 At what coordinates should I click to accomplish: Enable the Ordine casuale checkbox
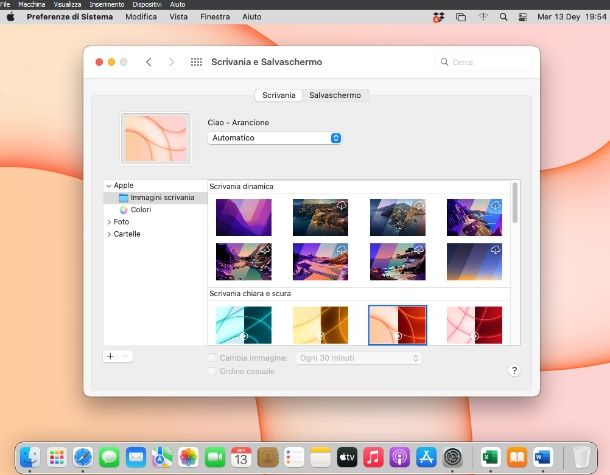click(212, 371)
